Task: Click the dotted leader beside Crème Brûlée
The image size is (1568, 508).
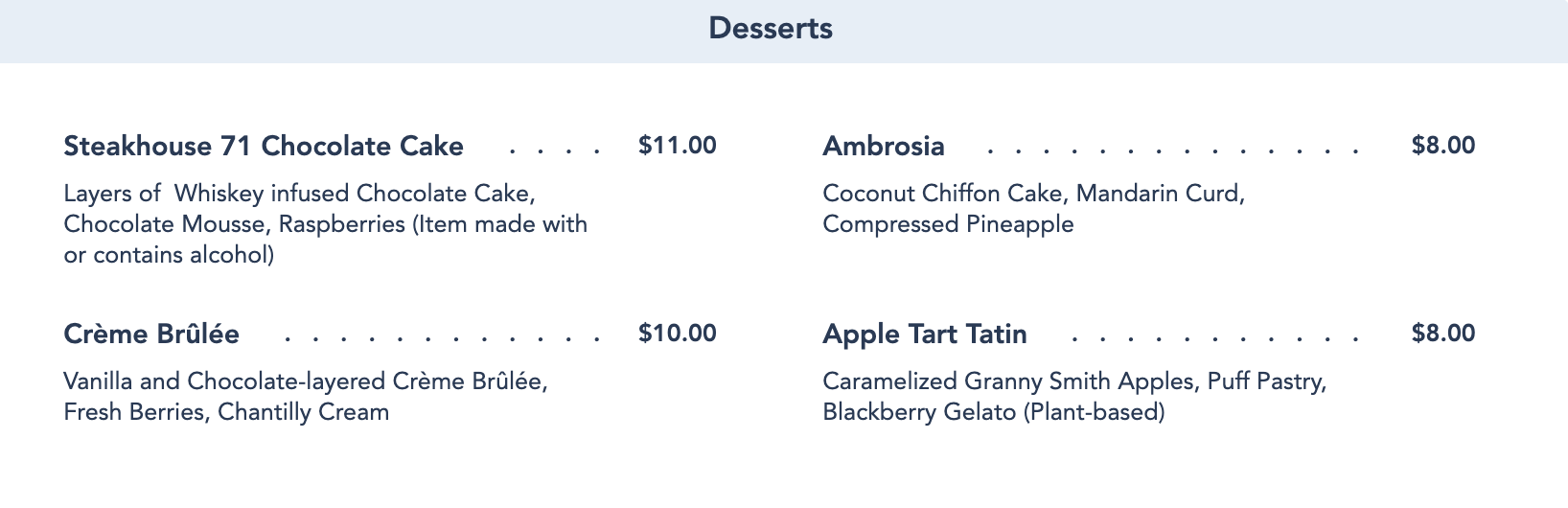Action: 442,339
